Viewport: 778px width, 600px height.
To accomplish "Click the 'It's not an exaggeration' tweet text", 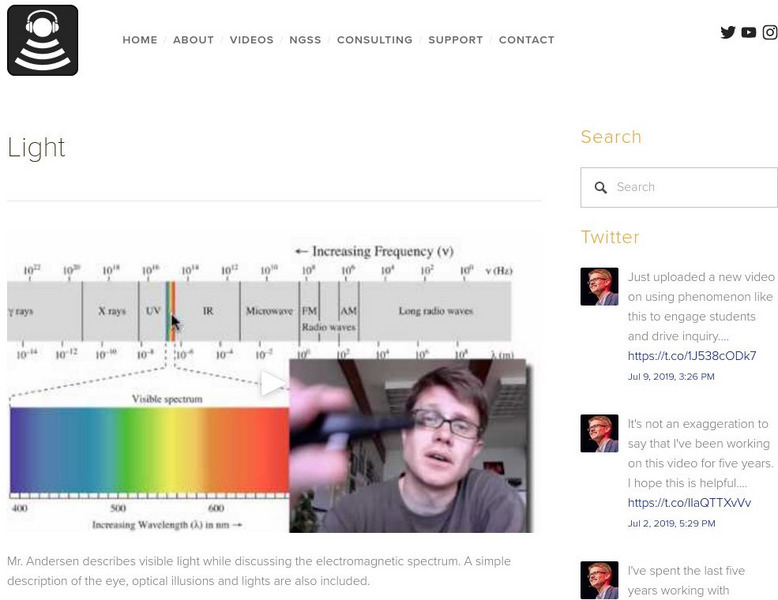I will pos(701,453).
